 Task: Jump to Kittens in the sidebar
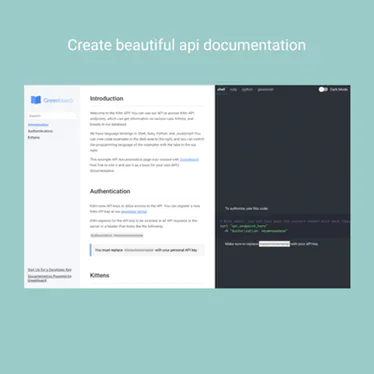[x=34, y=137]
